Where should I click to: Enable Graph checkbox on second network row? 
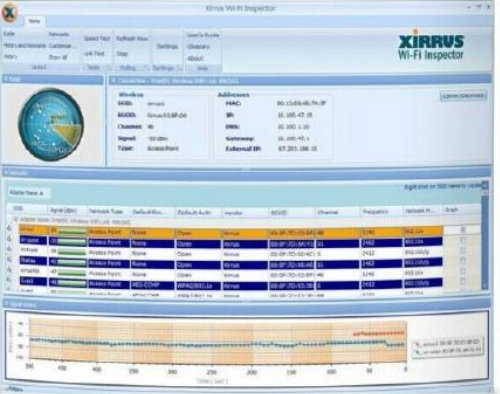pyautogui.click(x=463, y=240)
